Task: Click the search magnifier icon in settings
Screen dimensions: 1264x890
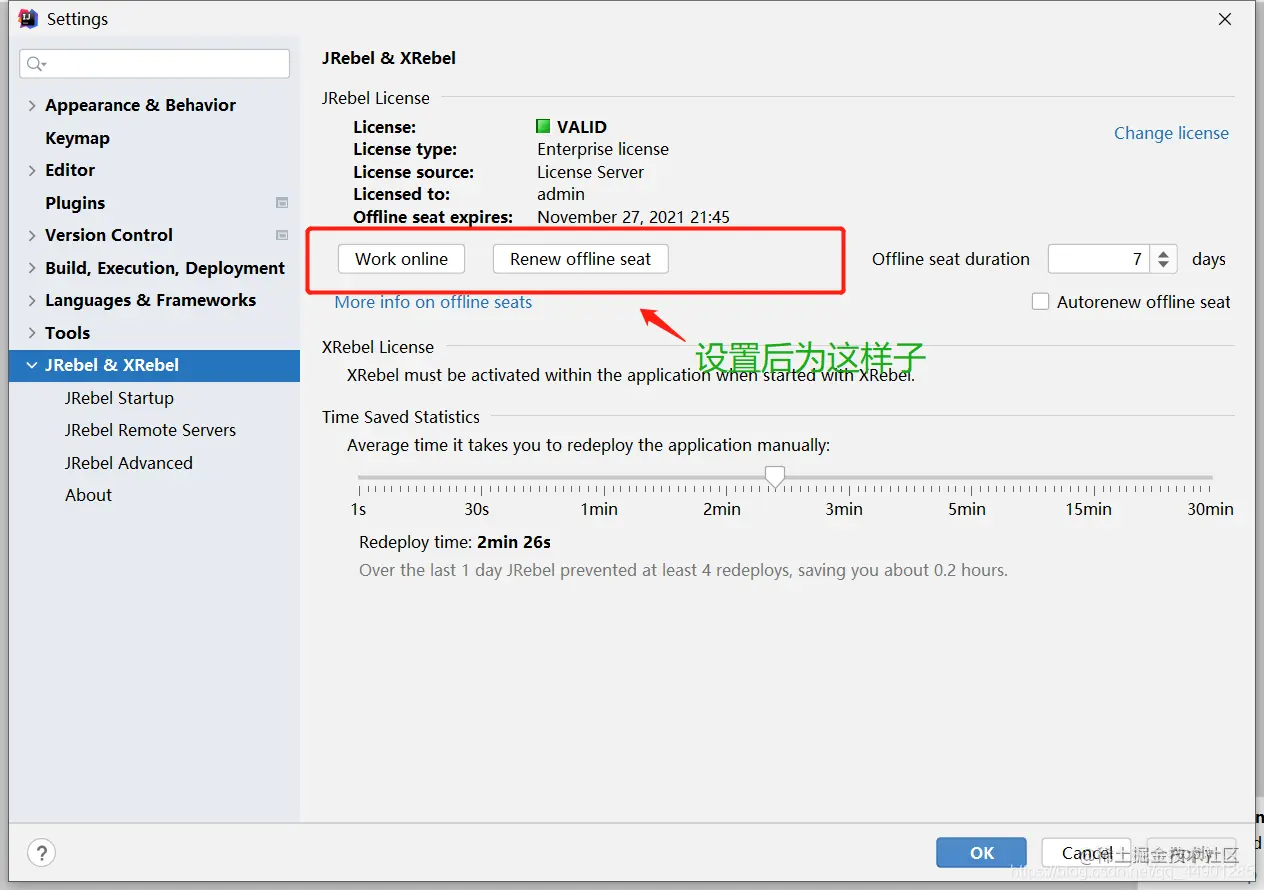Action: [35, 64]
